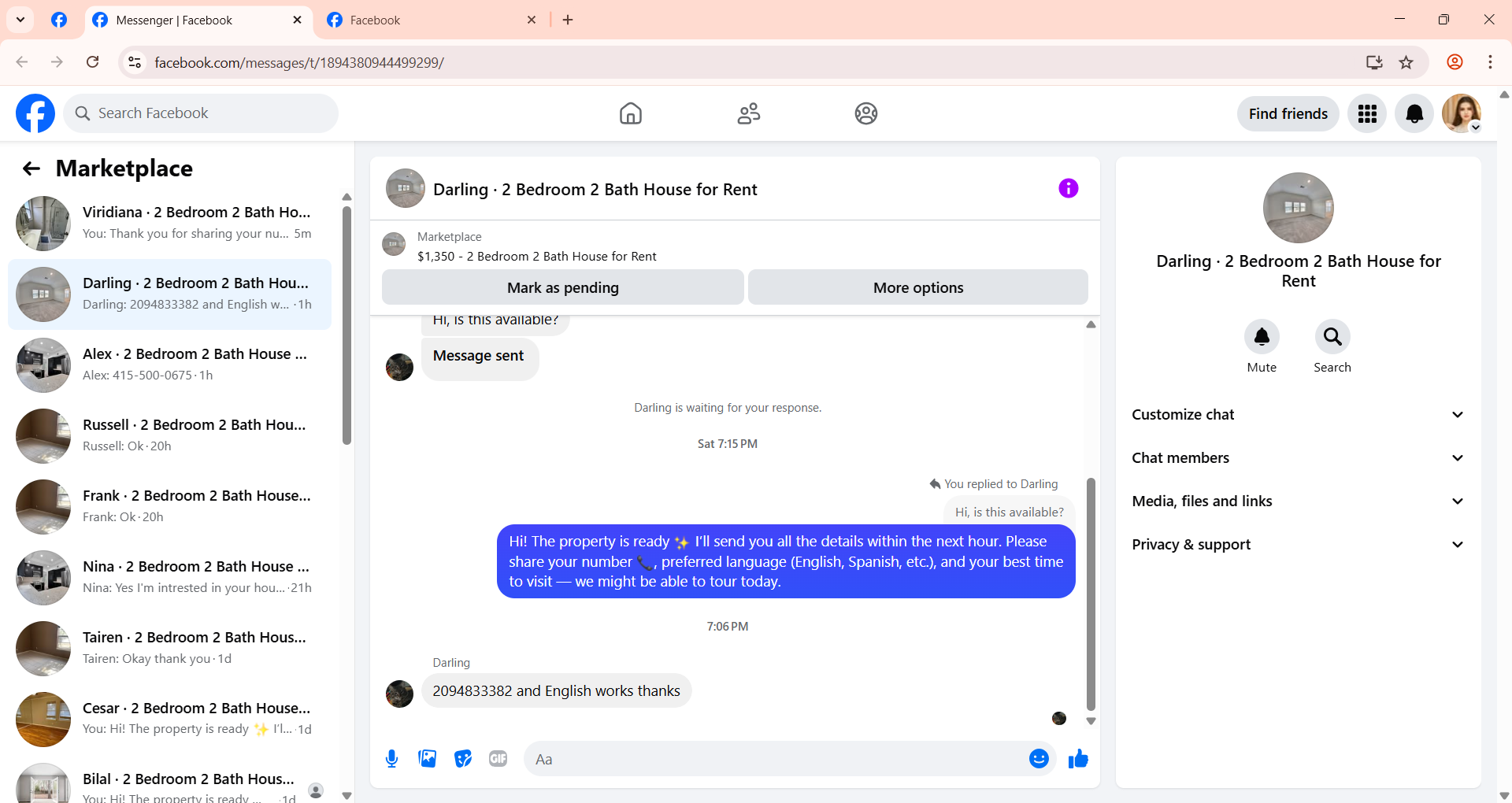Open the account profile picture menu
Screen dimensions: 1512x803
[1462, 114]
